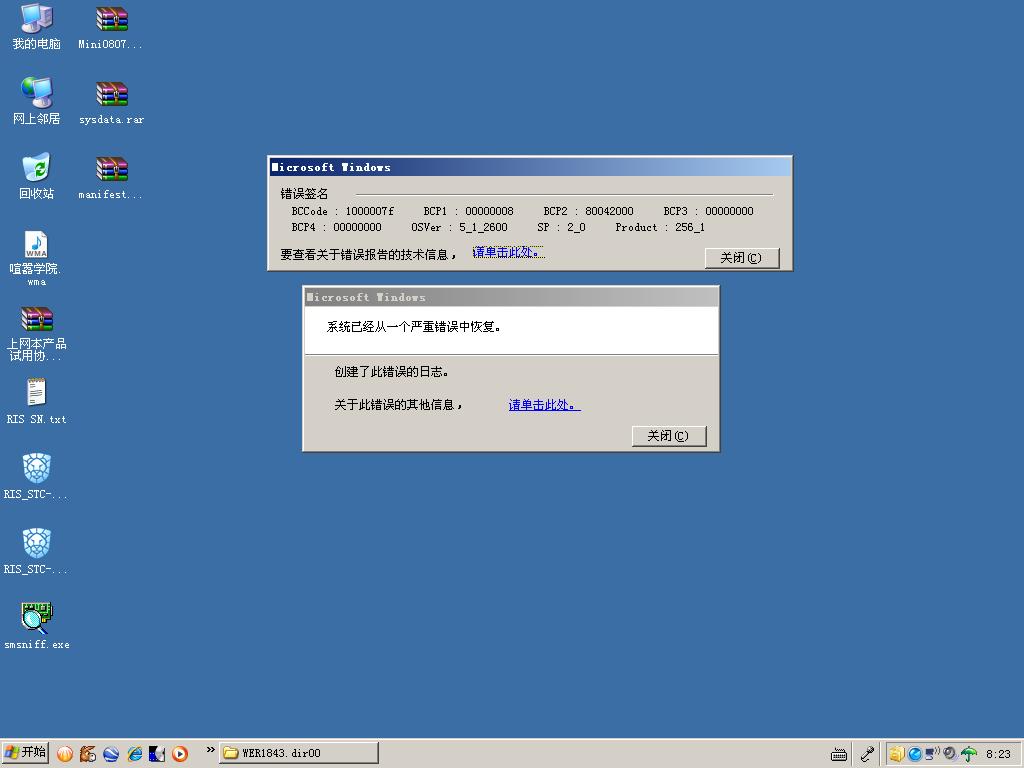Click the OSVer : 5_1_2600 value

(459, 227)
